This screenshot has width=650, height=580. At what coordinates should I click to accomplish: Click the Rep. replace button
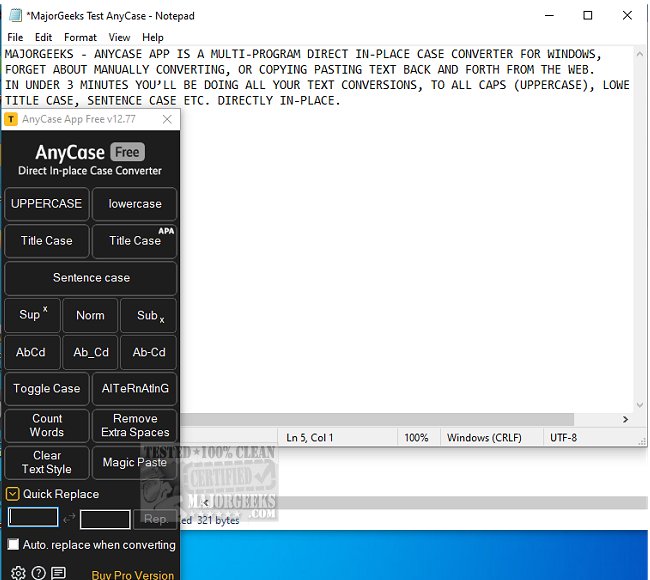(155, 519)
